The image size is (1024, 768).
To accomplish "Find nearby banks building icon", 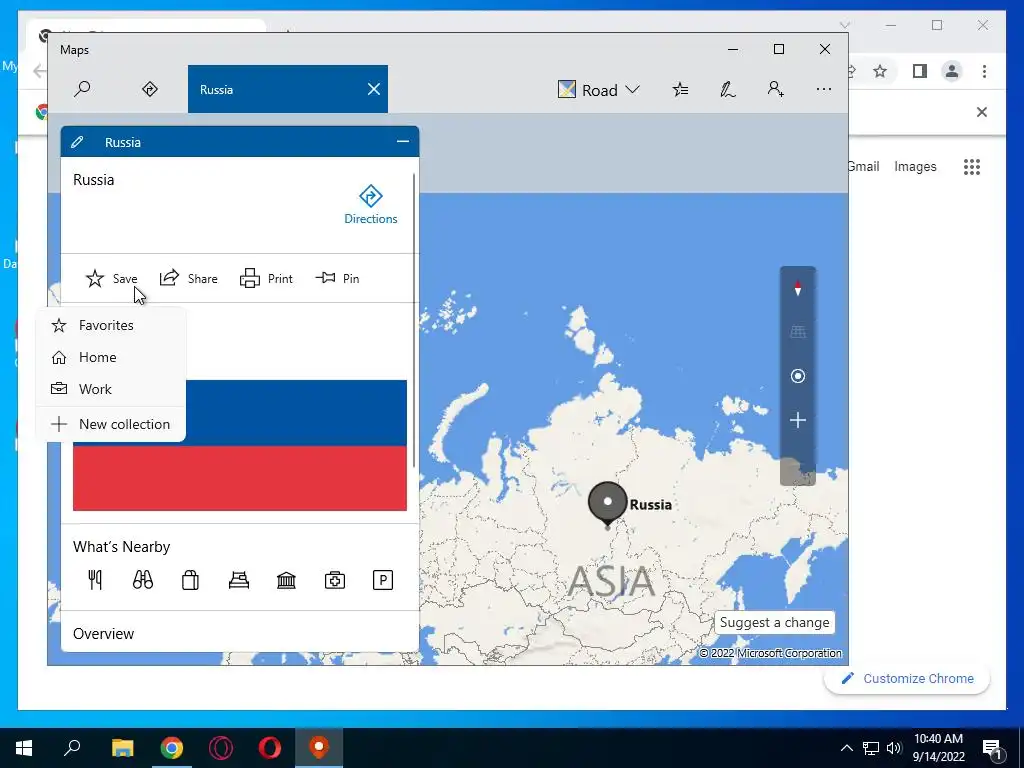I will point(286,580).
